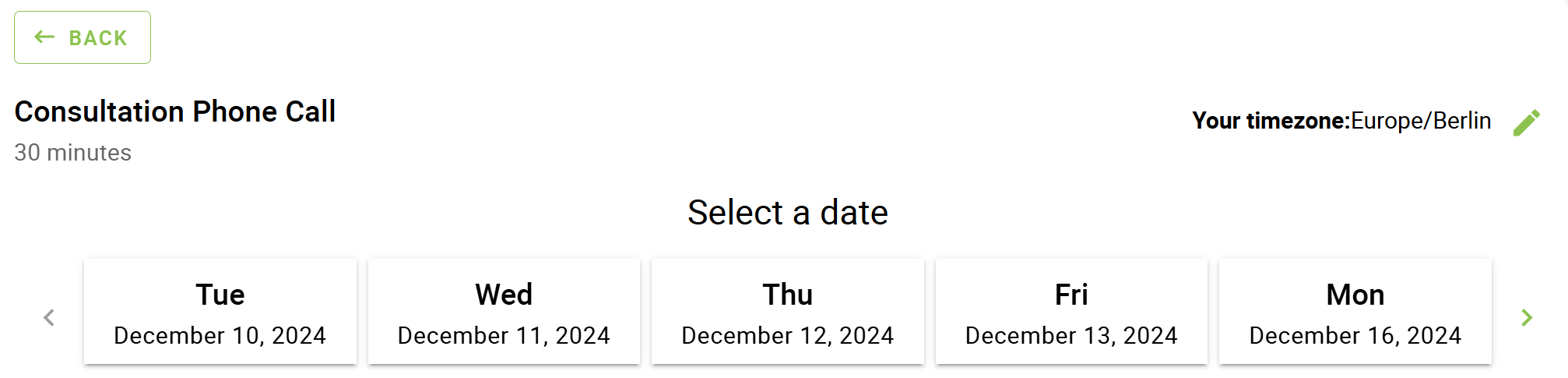This screenshot has width=1568, height=378.
Task: Click the pencil icon to edit timezone
Action: coord(1526,122)
